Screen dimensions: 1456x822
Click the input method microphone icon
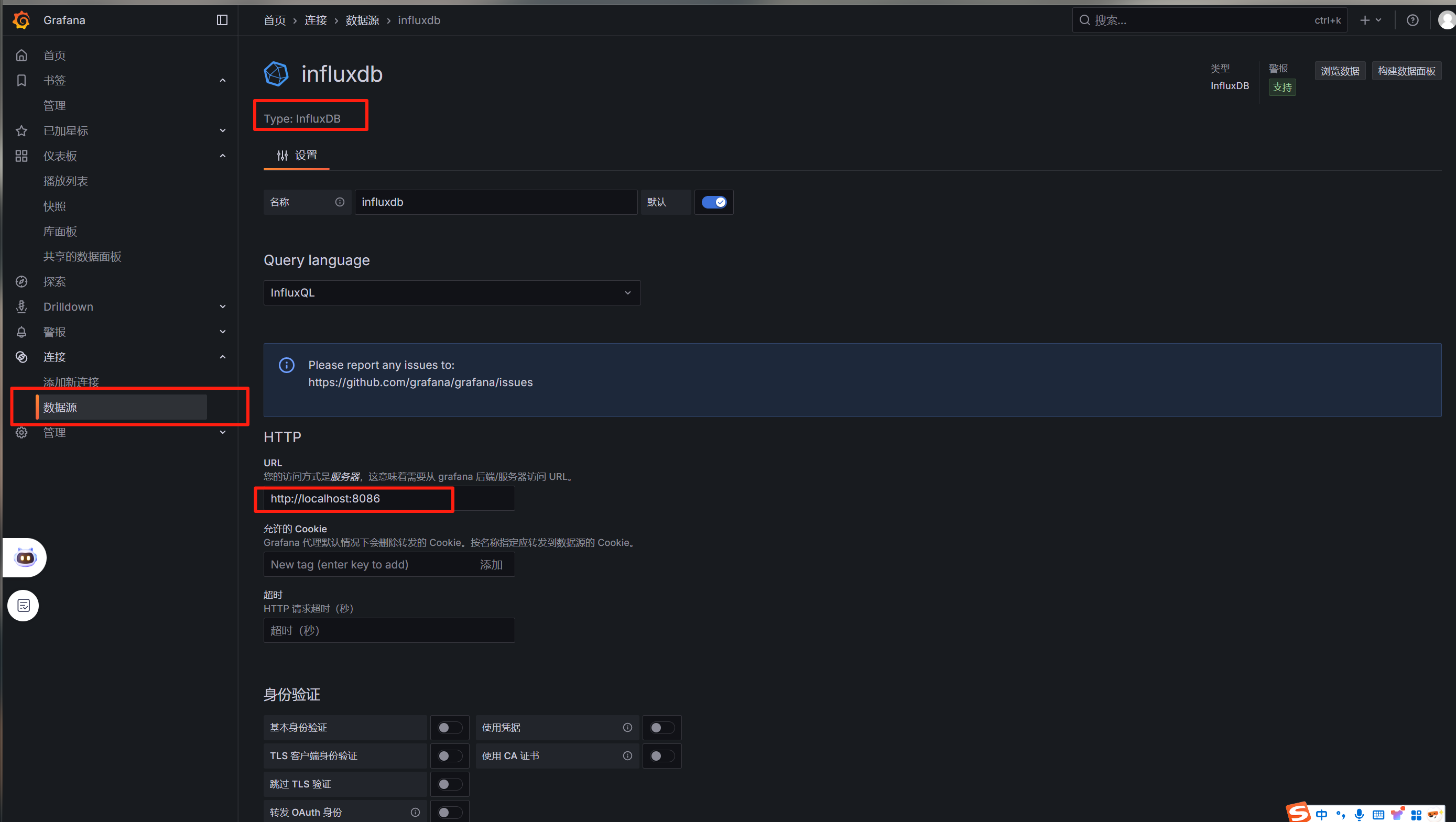tap(1360, 814)
